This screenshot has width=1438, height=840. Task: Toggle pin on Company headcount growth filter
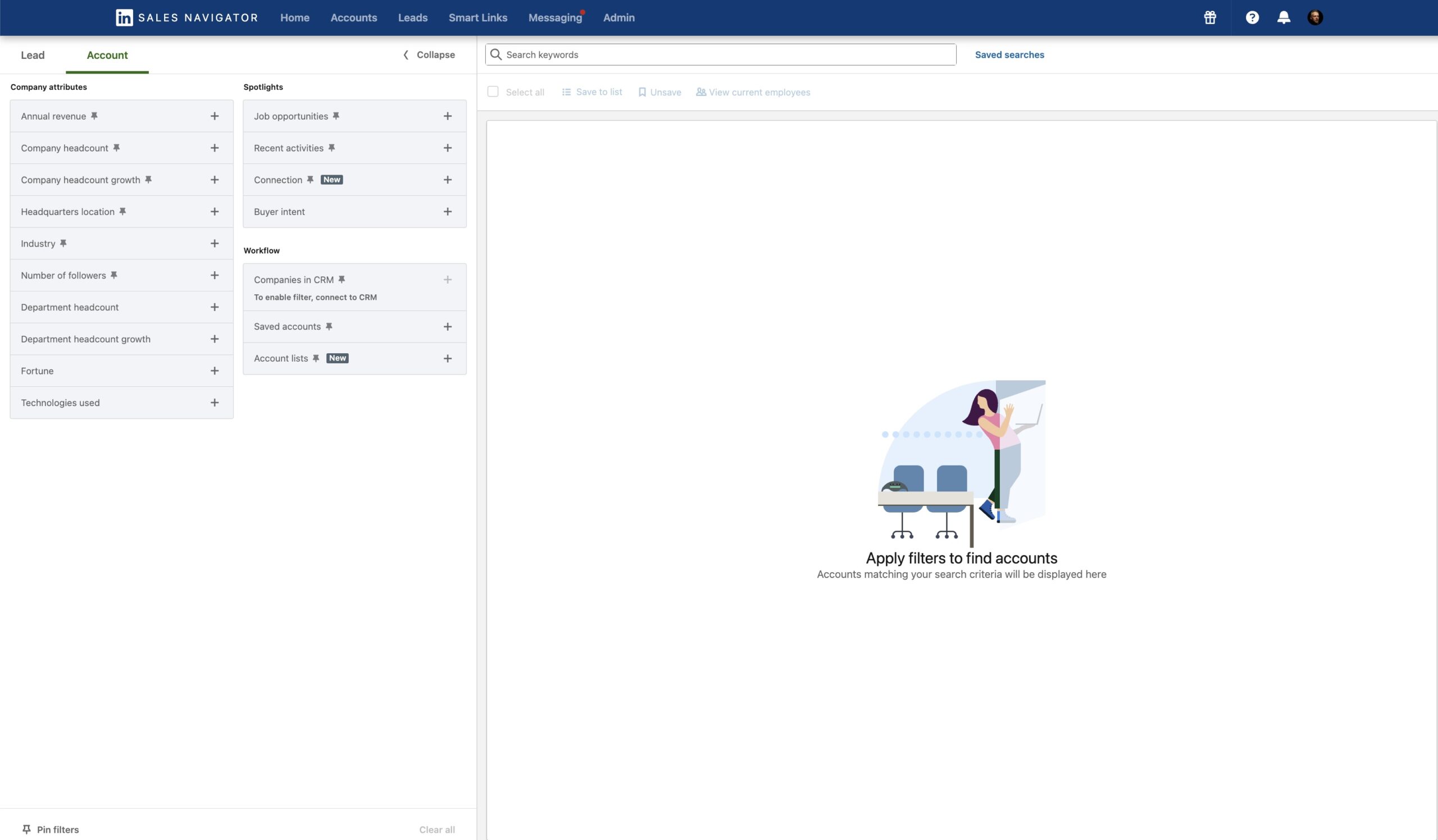(x=148, y=180)
